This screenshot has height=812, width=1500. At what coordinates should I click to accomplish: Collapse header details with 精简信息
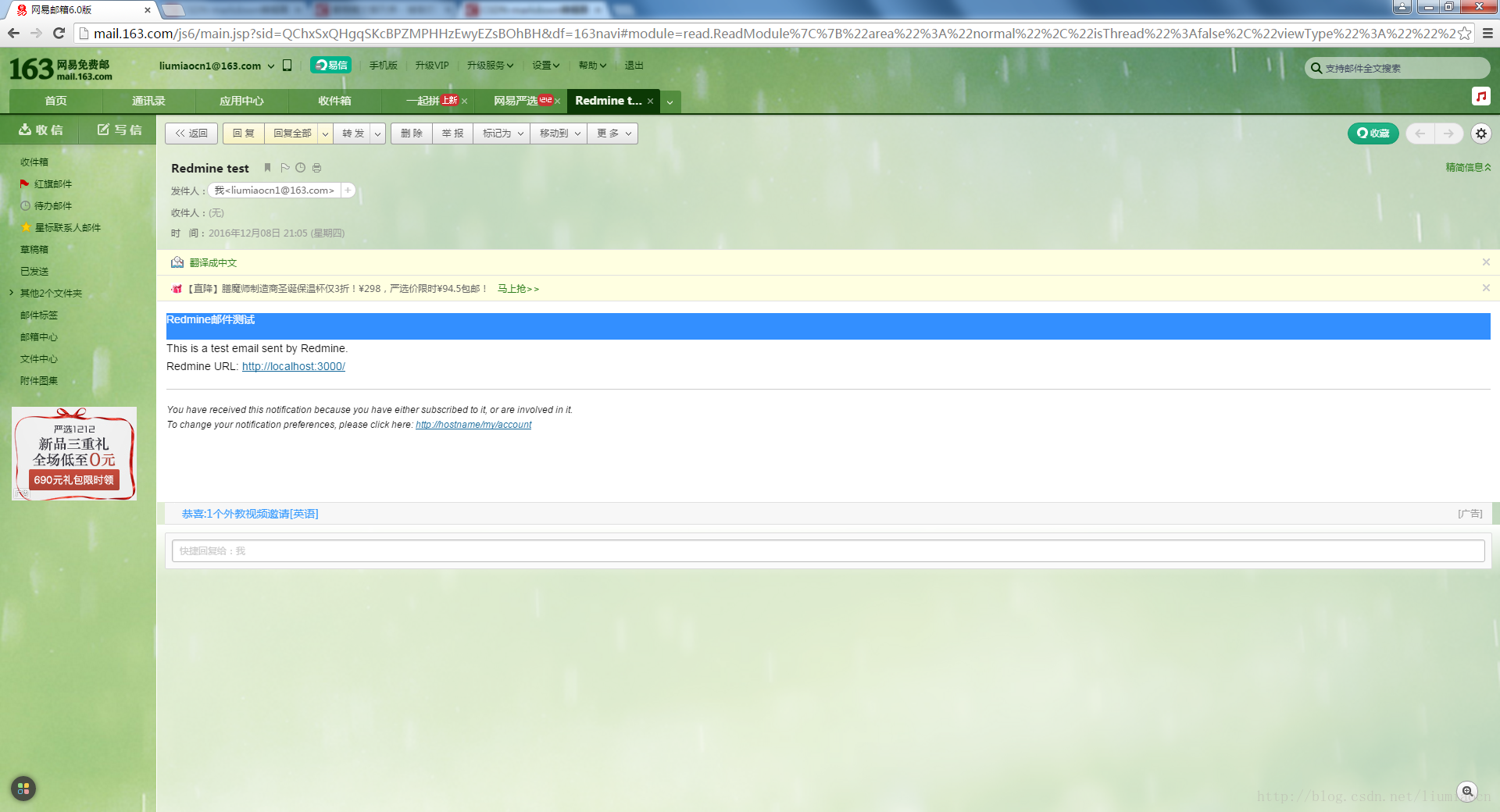click(x=1468, y=167)
